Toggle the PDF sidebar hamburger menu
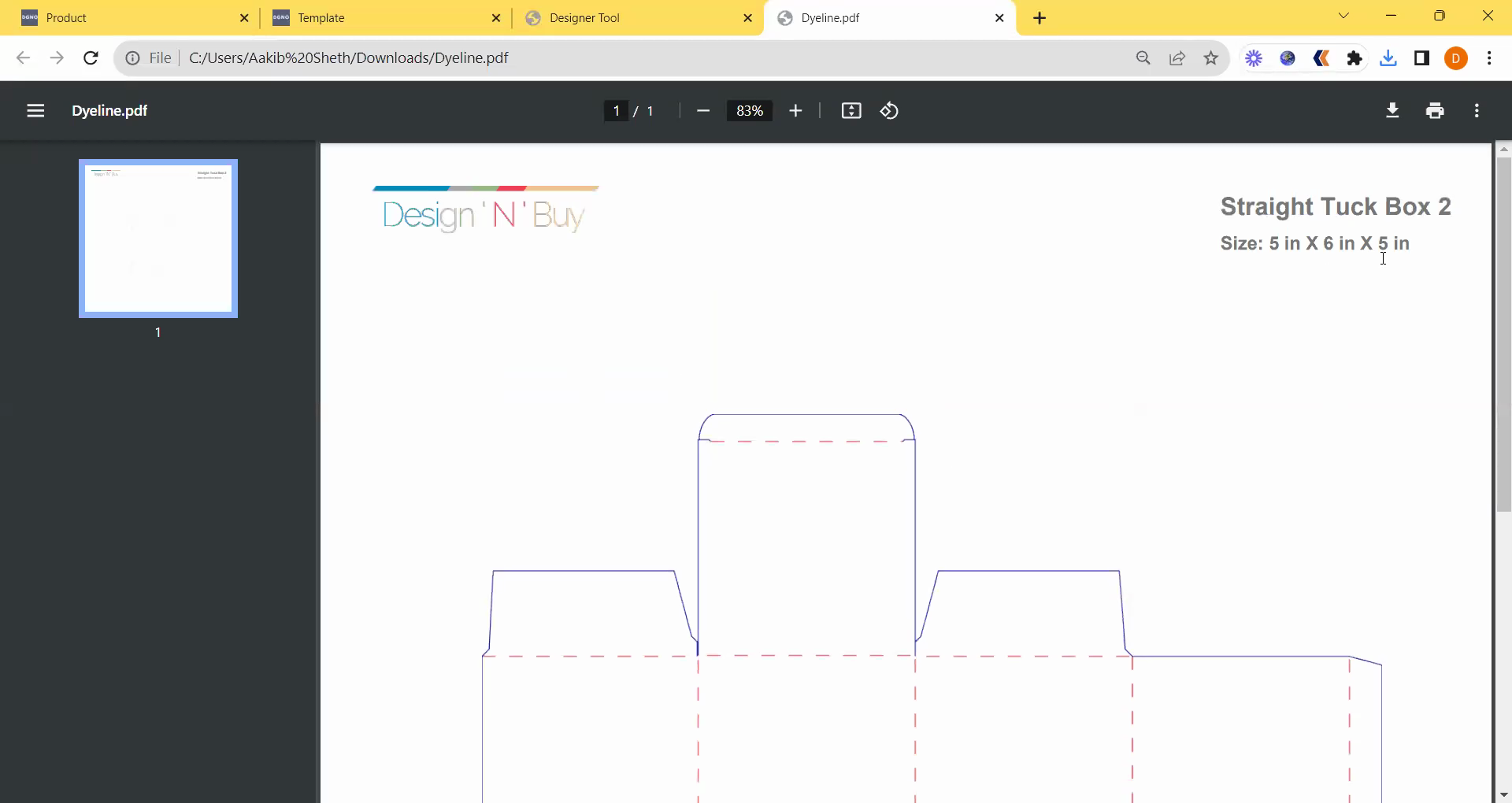This screenshot has width=1512, height=803. [x=35, y=111]
